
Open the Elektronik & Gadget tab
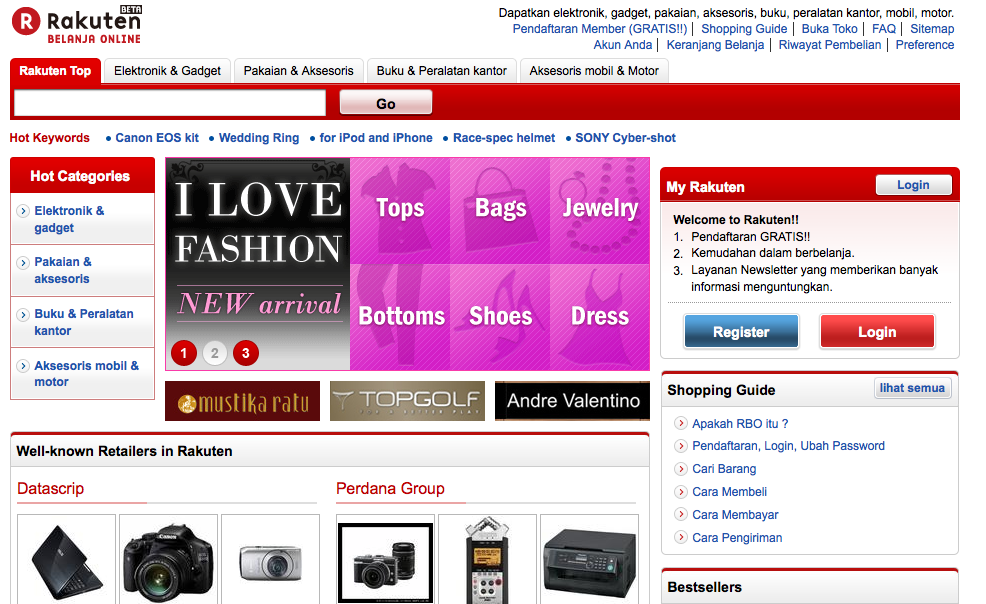pyautogui.click(x=167, y=71)
